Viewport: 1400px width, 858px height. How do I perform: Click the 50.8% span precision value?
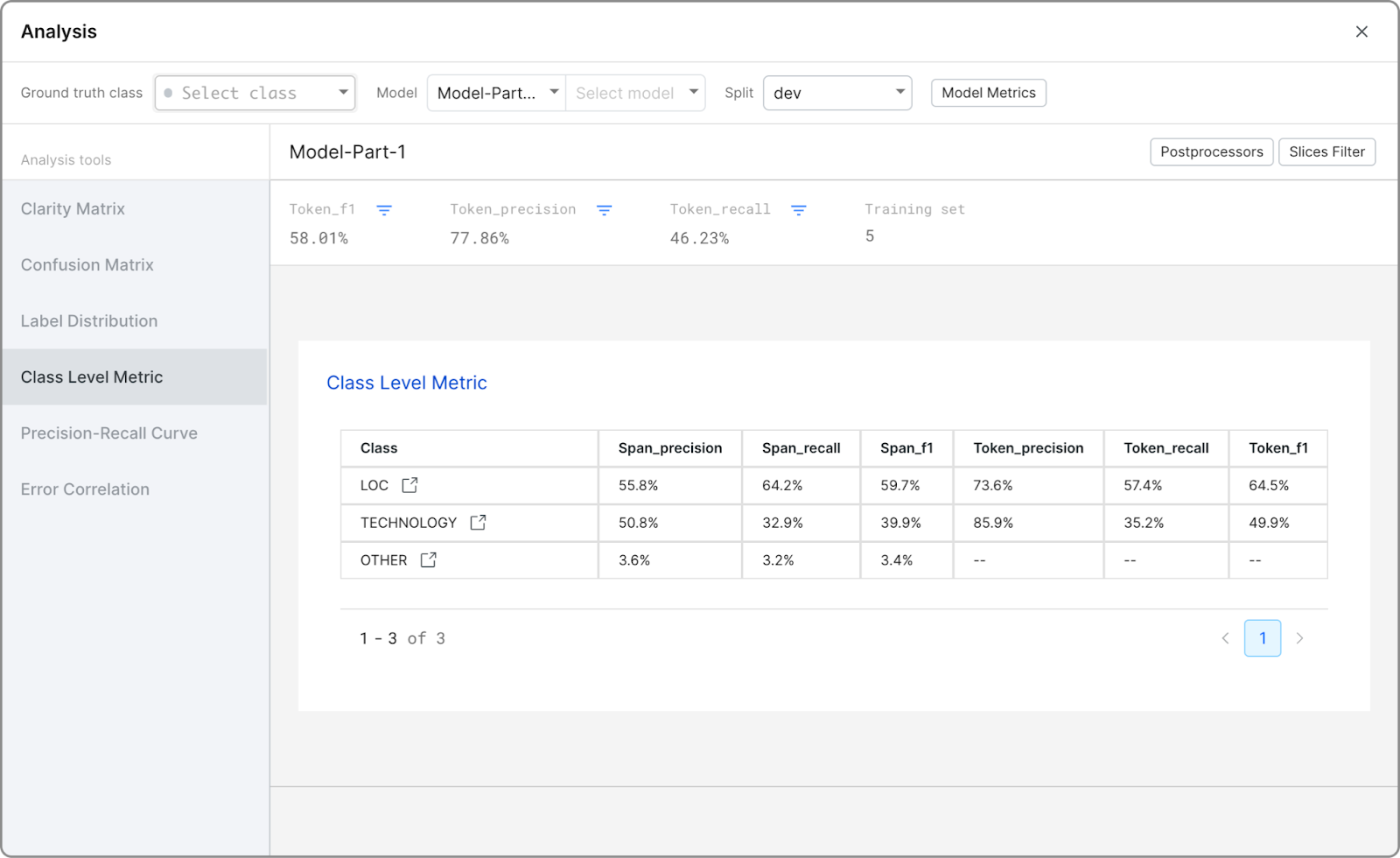coord(639,523)
